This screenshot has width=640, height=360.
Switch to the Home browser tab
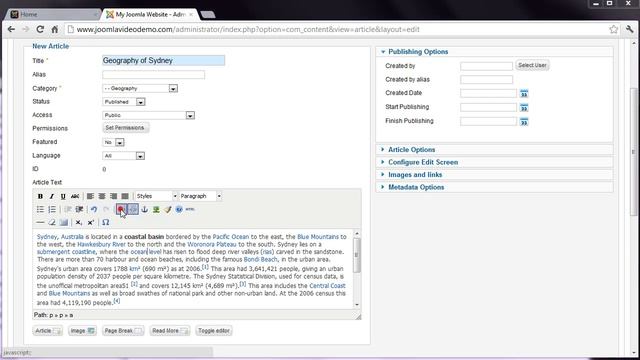pos(52,14)
